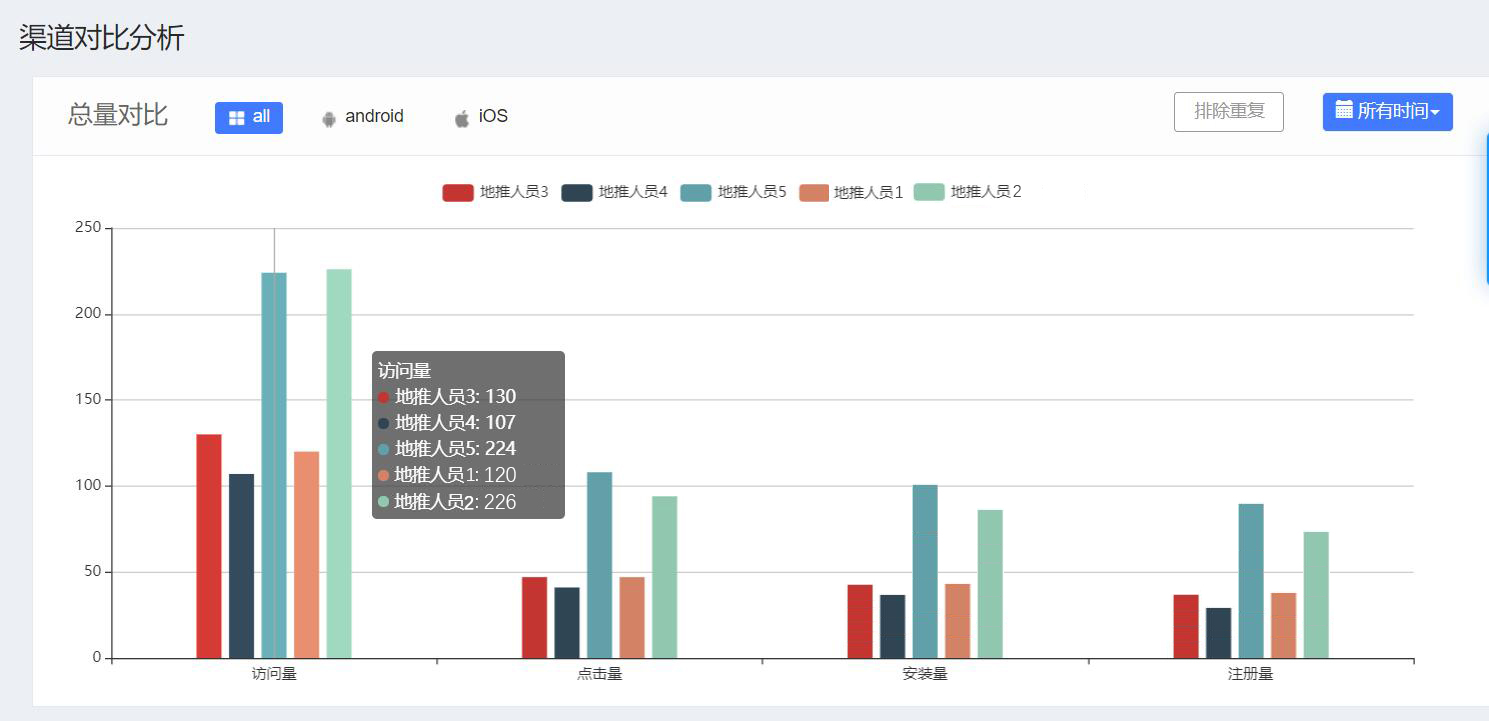Click the teal 地推人员5 bar in 点击量
This screenshot has width=1489, height=721.
pos(599,565)
